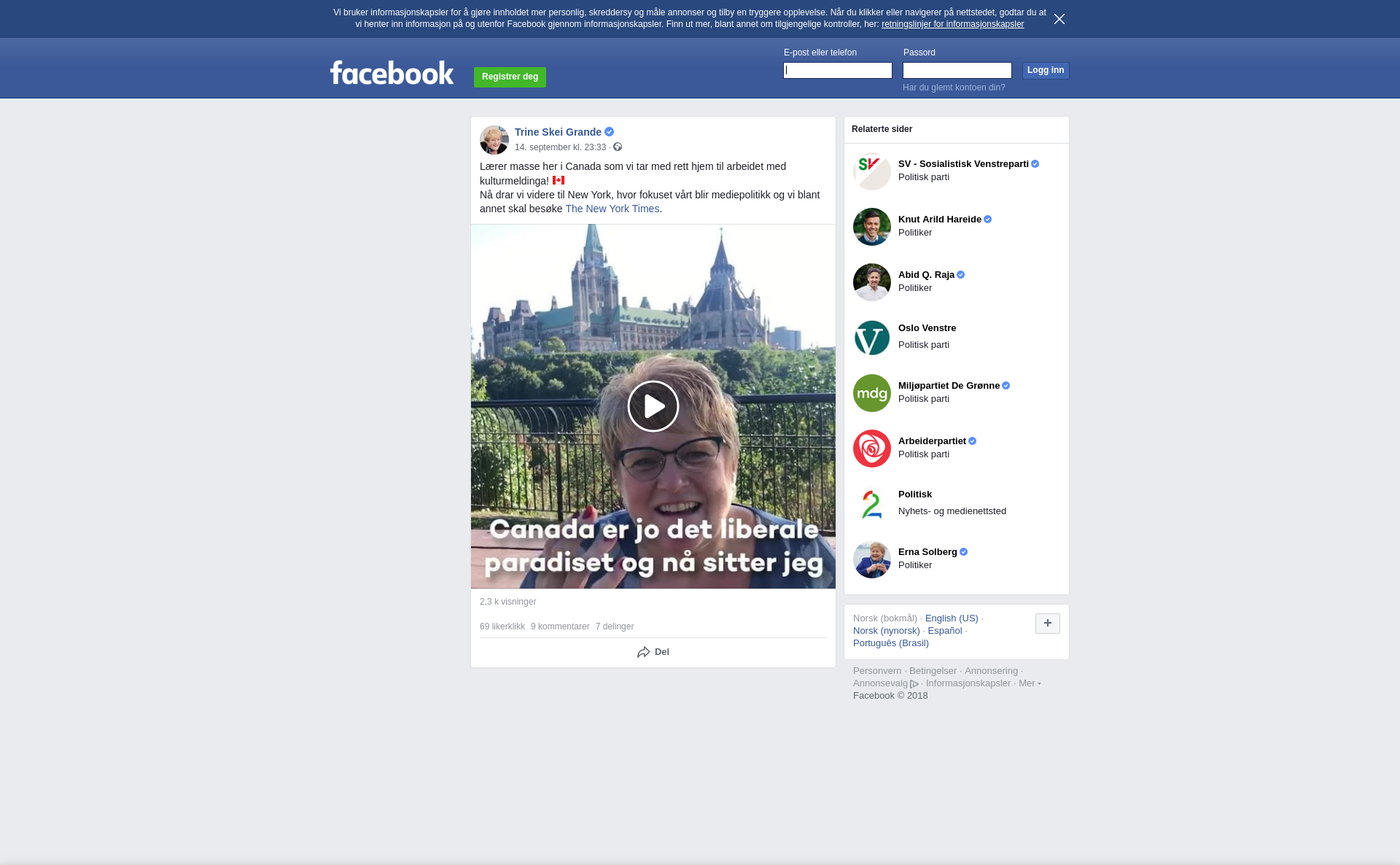
Task: Click the verified badge beside Knut Arild Hareide
Action: 988,220
